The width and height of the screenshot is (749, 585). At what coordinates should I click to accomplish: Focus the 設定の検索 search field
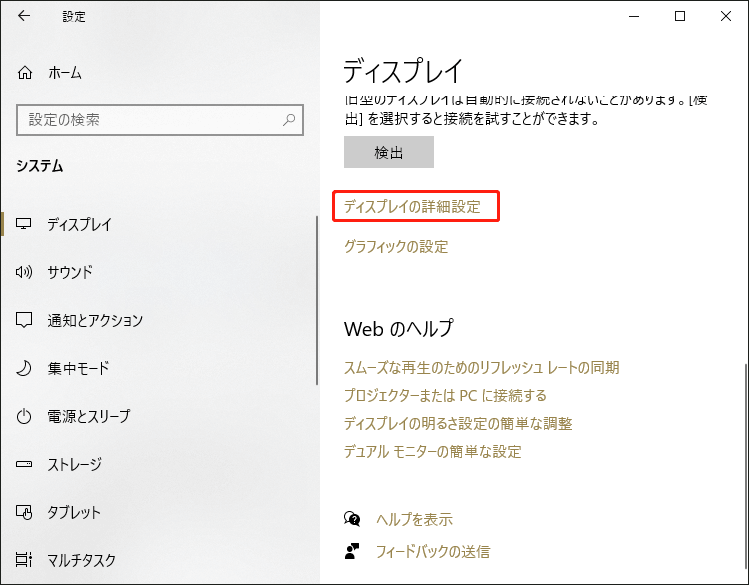click(160, 119)
